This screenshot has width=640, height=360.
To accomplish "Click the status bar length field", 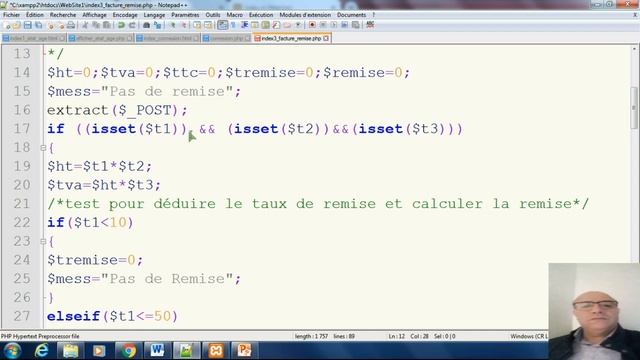I will pyautogui.click(x=311, y=336).
